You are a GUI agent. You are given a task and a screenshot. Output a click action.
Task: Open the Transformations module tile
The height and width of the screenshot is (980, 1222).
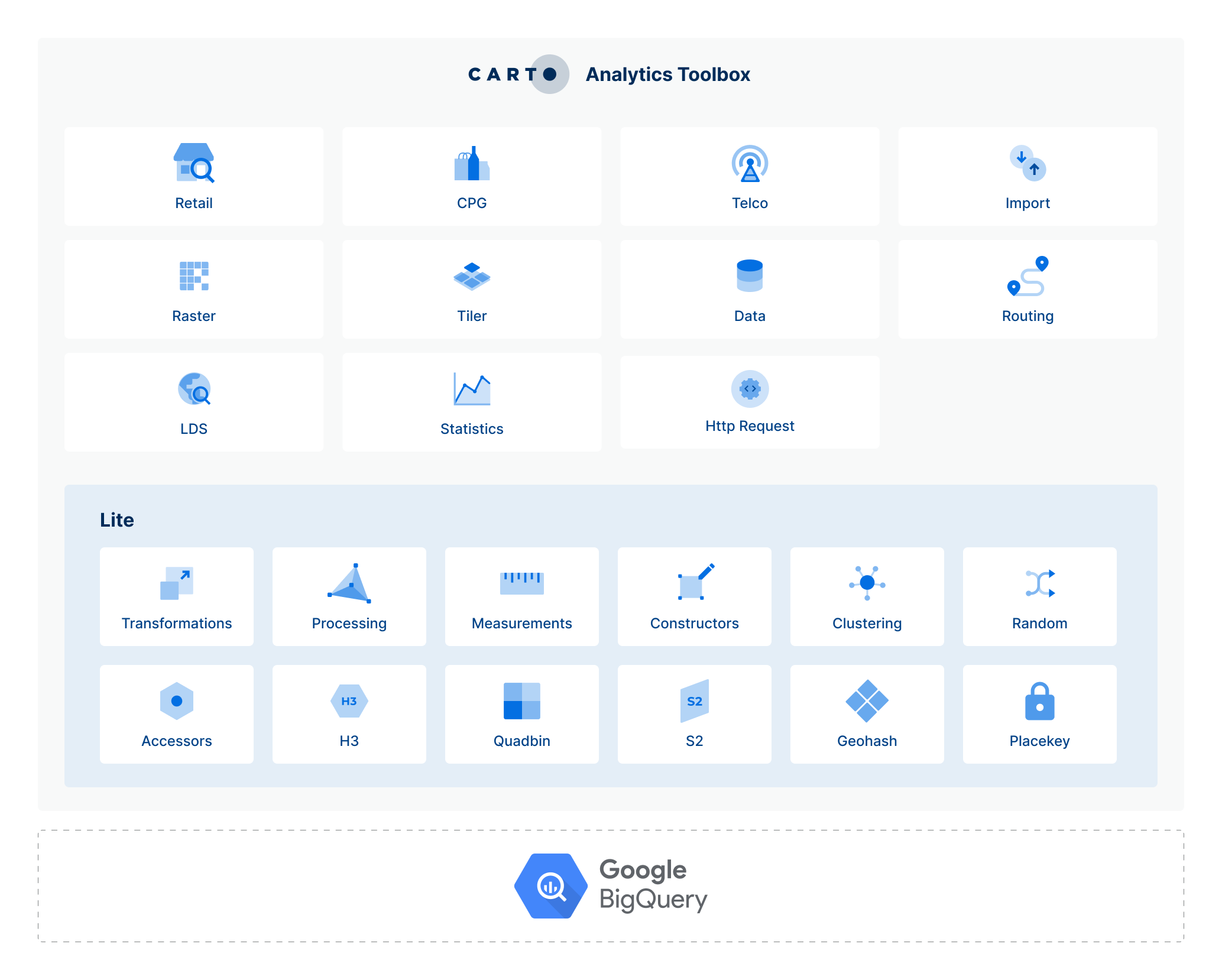point(177,596)
